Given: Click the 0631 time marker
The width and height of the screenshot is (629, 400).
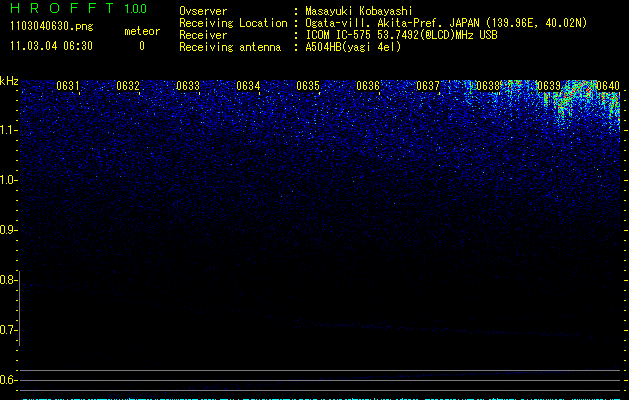Looking at the screenshot, I should (x=68, y=86).
